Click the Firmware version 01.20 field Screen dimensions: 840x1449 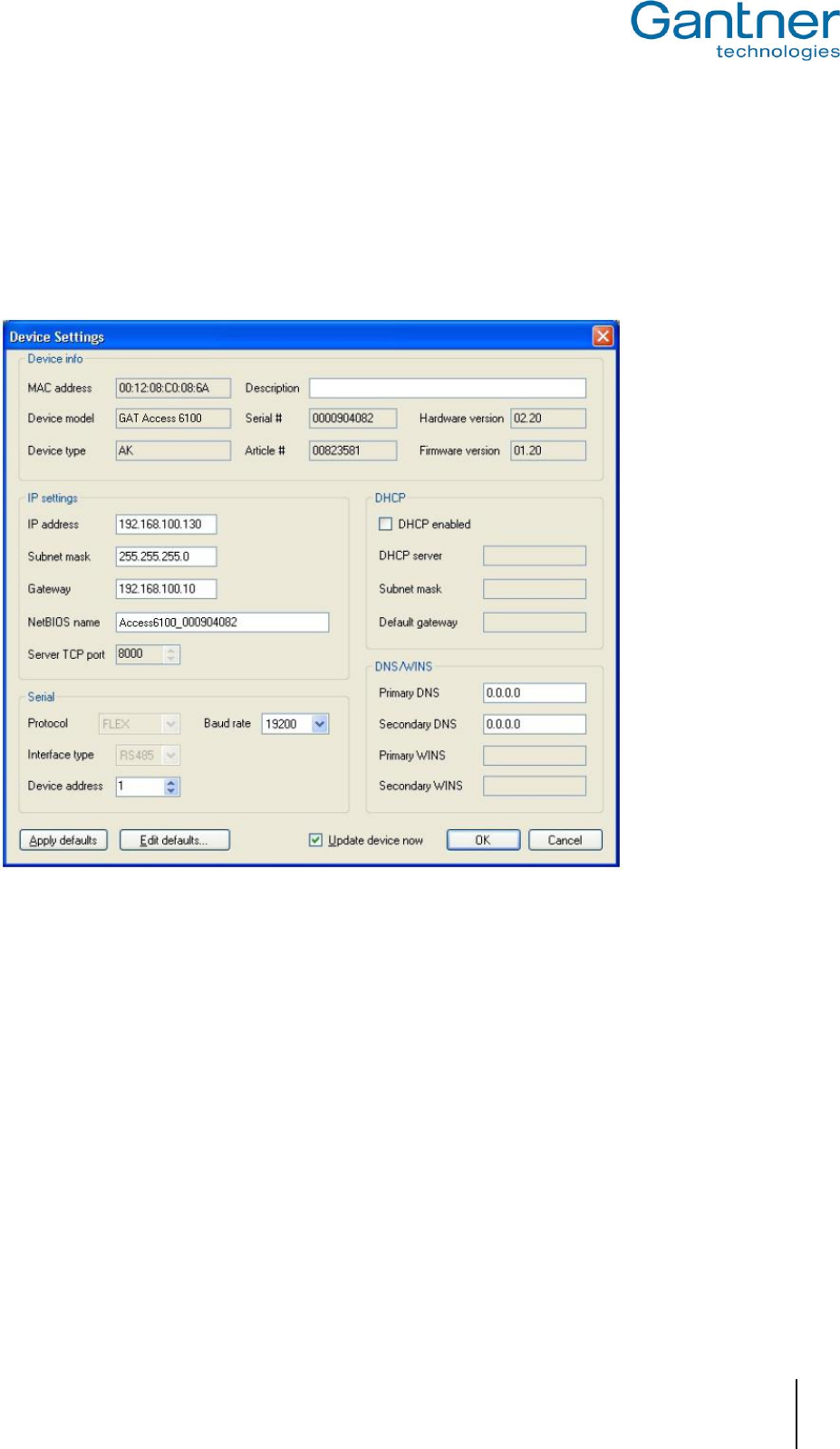[548, 450]
